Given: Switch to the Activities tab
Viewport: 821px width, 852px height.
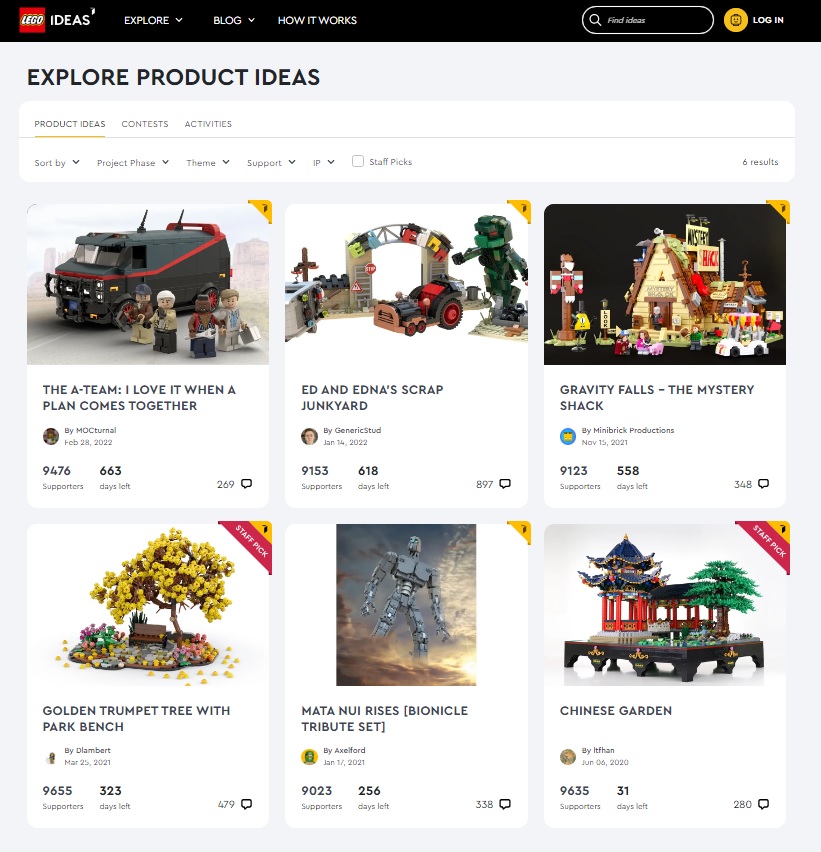Looking at the screenshot, I should [208, 124].
